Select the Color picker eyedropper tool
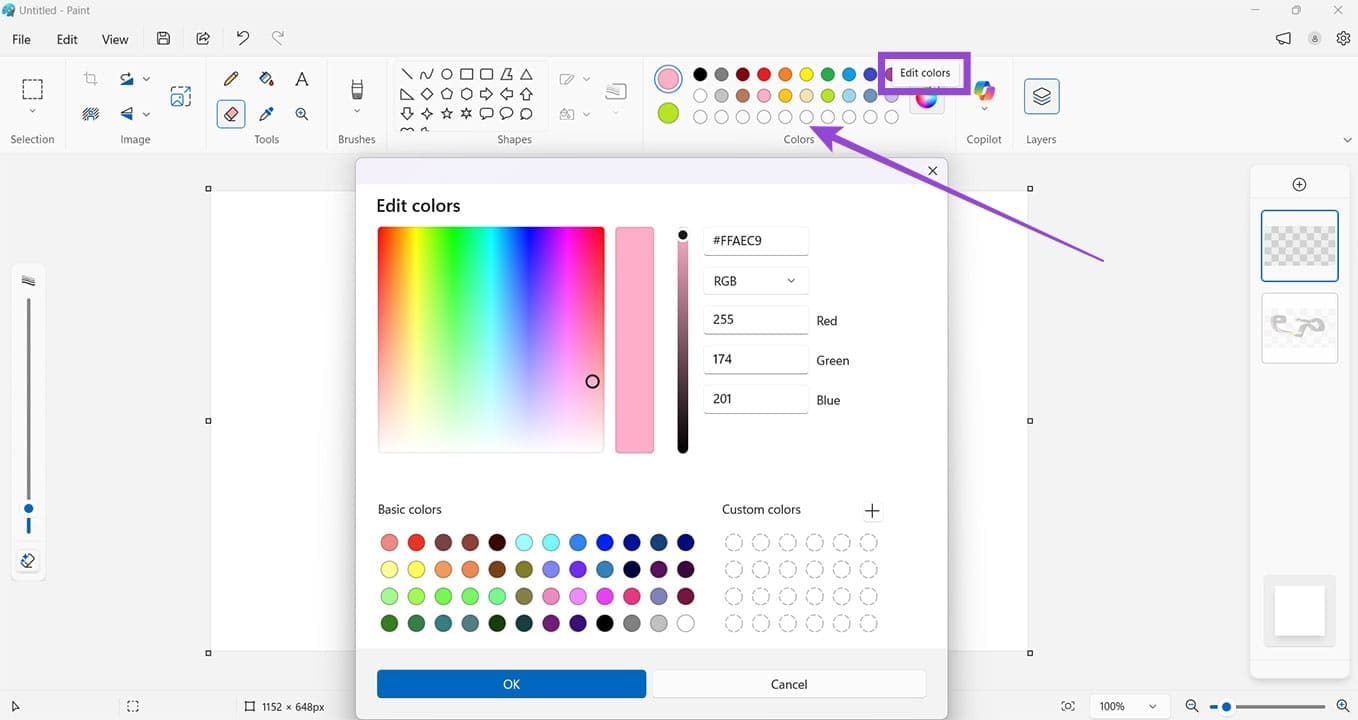Screen dimensions: 1358x720 (x=266, y=113)
